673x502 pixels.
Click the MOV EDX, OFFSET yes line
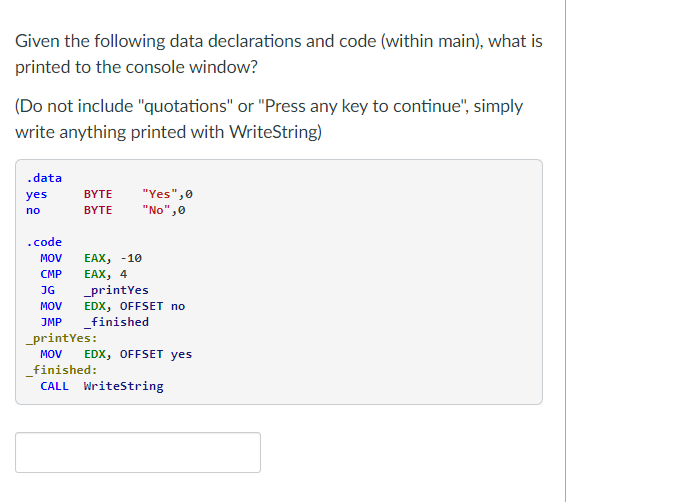pos(116,354)
